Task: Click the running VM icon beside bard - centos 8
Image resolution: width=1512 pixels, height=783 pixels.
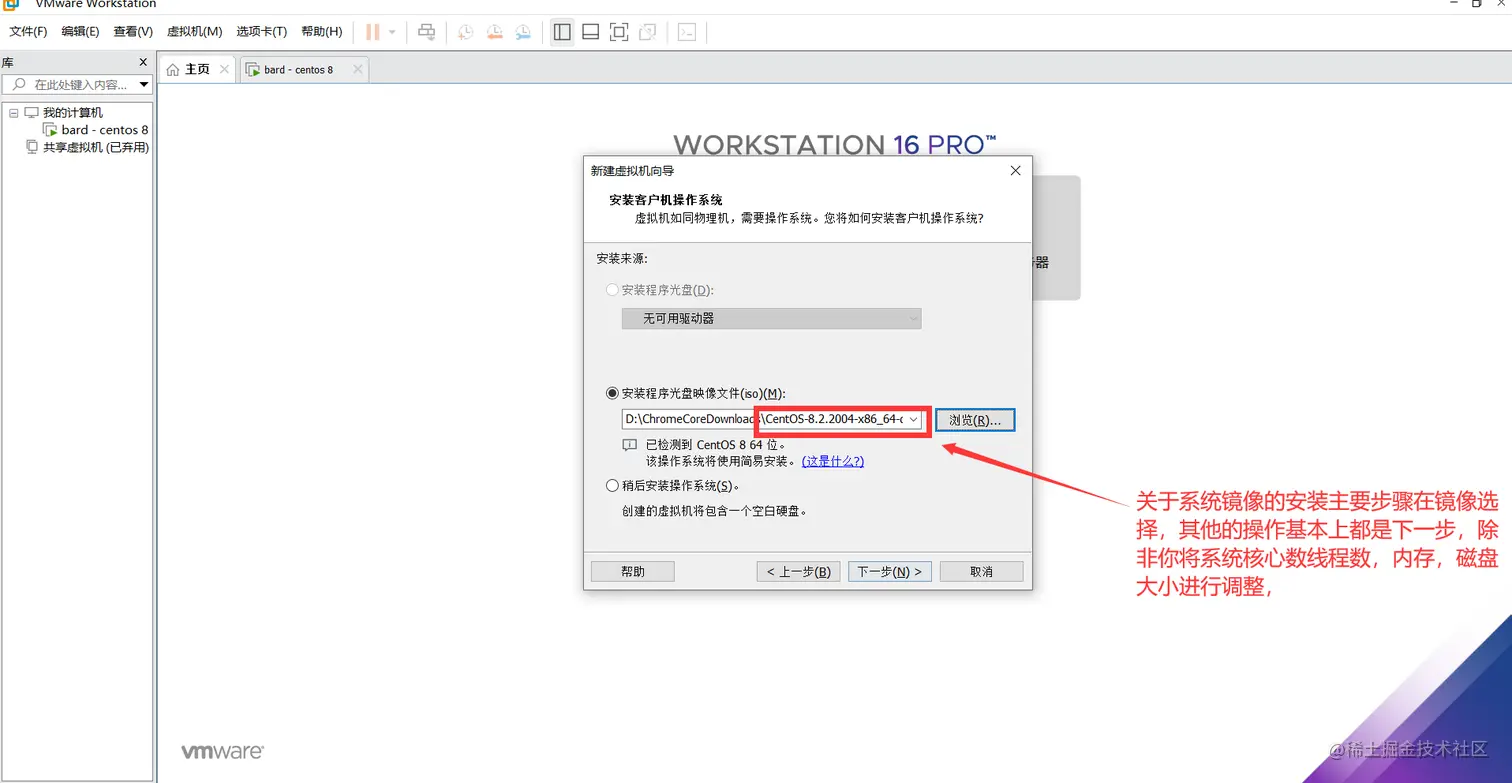Action: pyautogui.click(x=50, y=130)
